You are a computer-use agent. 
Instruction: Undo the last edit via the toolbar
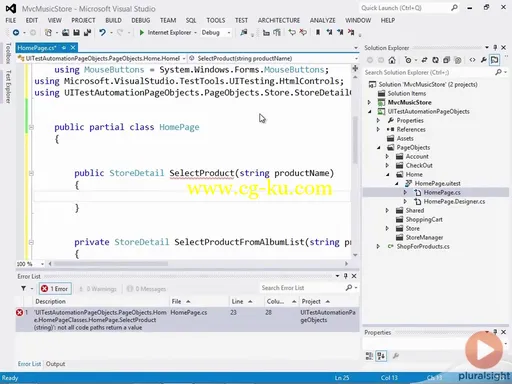tap(102, 32)
